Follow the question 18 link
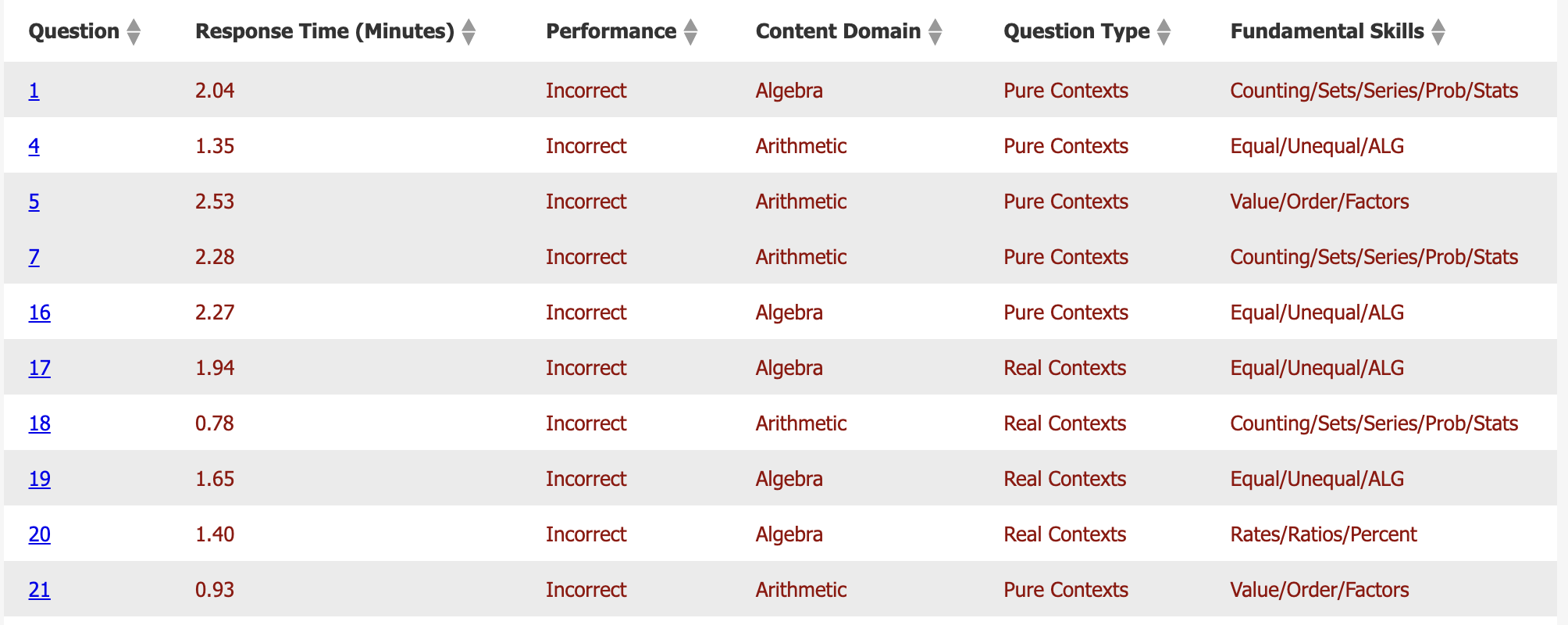 40,423
